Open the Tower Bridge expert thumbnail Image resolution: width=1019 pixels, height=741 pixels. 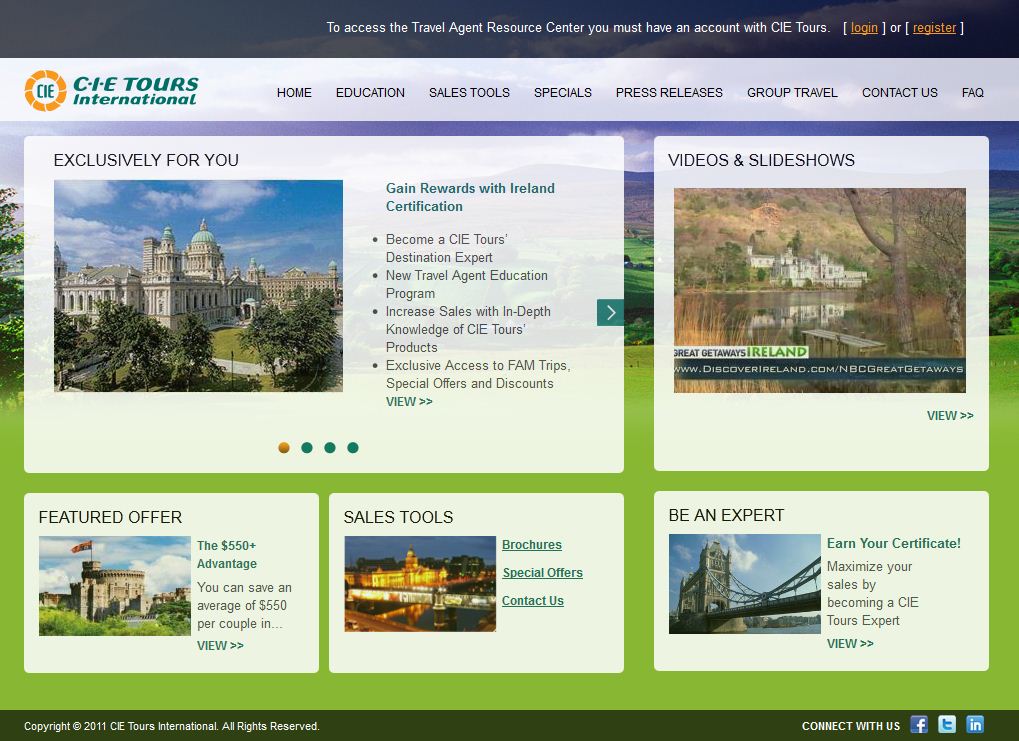point(745,584)
